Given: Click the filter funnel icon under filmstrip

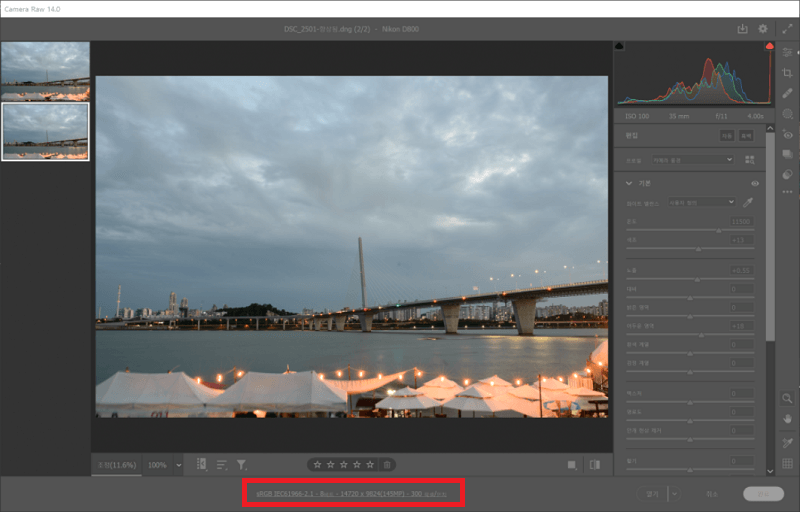Looking at the screenshot, I should pos(241,465).
